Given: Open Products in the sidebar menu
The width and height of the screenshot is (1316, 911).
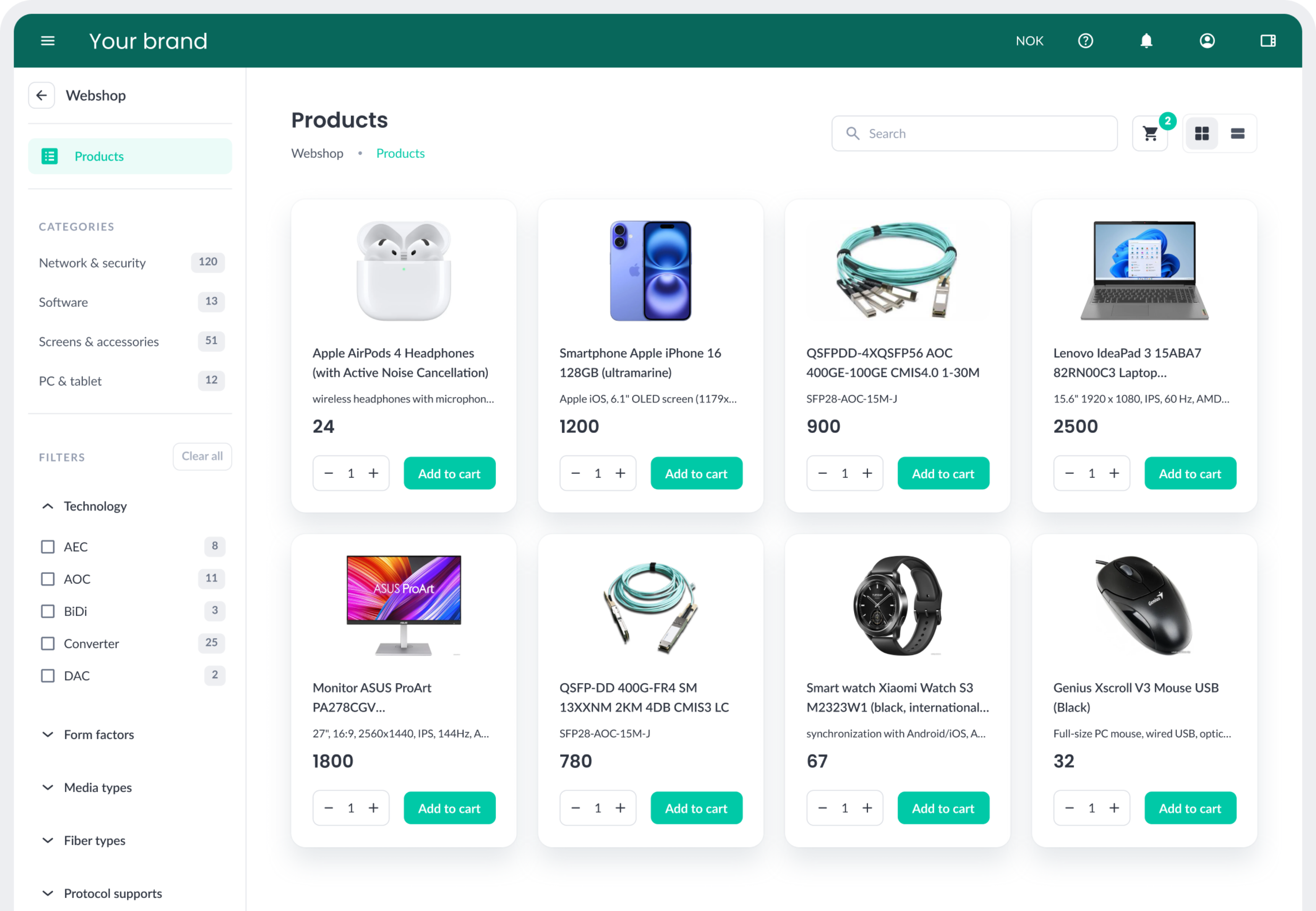Looking at the screenshot, I should (x=130, y=156).
